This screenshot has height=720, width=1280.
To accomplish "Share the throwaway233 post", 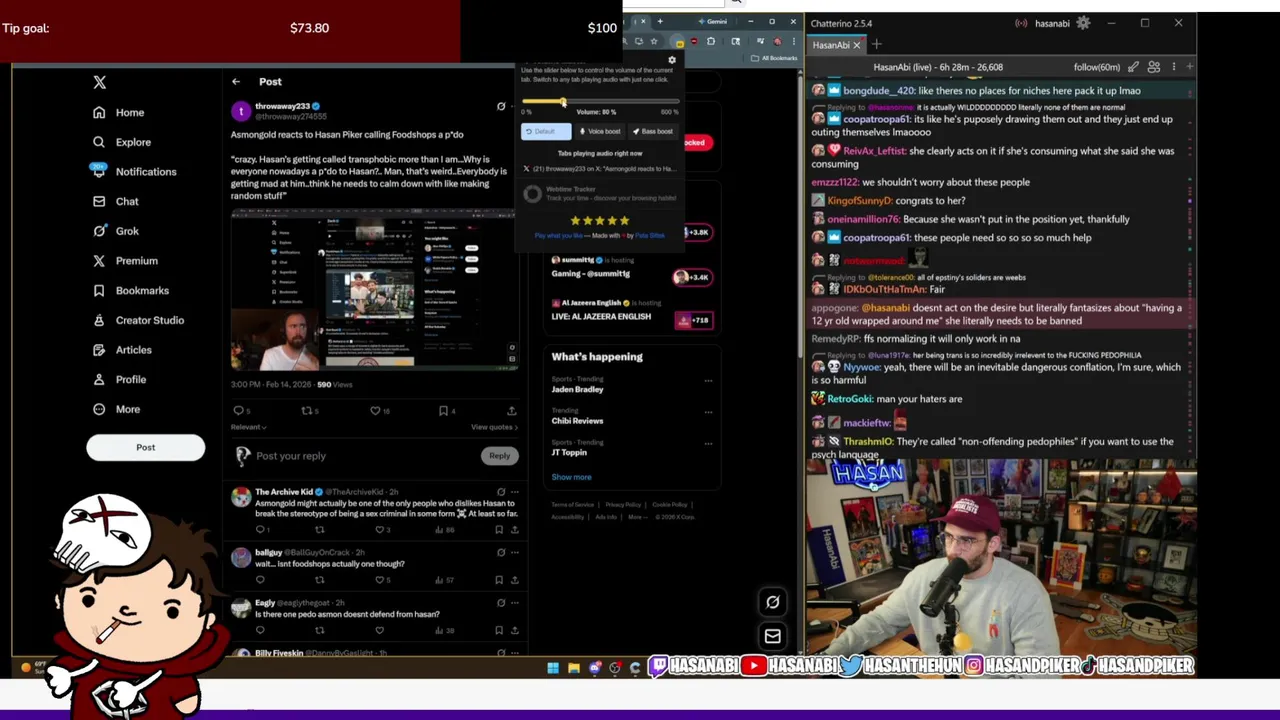I will coord(512,410).
